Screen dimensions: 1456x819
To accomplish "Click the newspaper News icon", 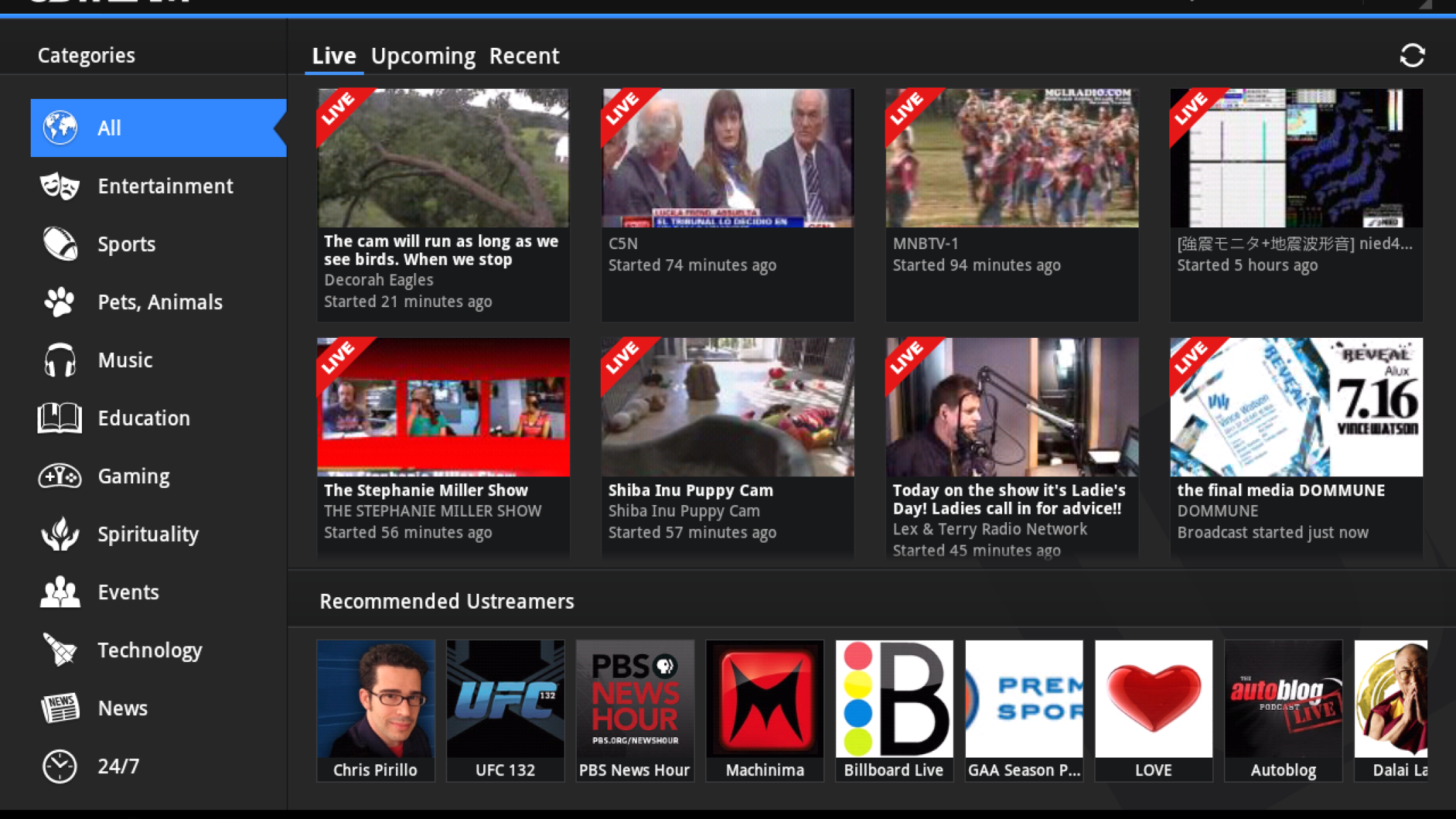I will [x=60, y=708].
